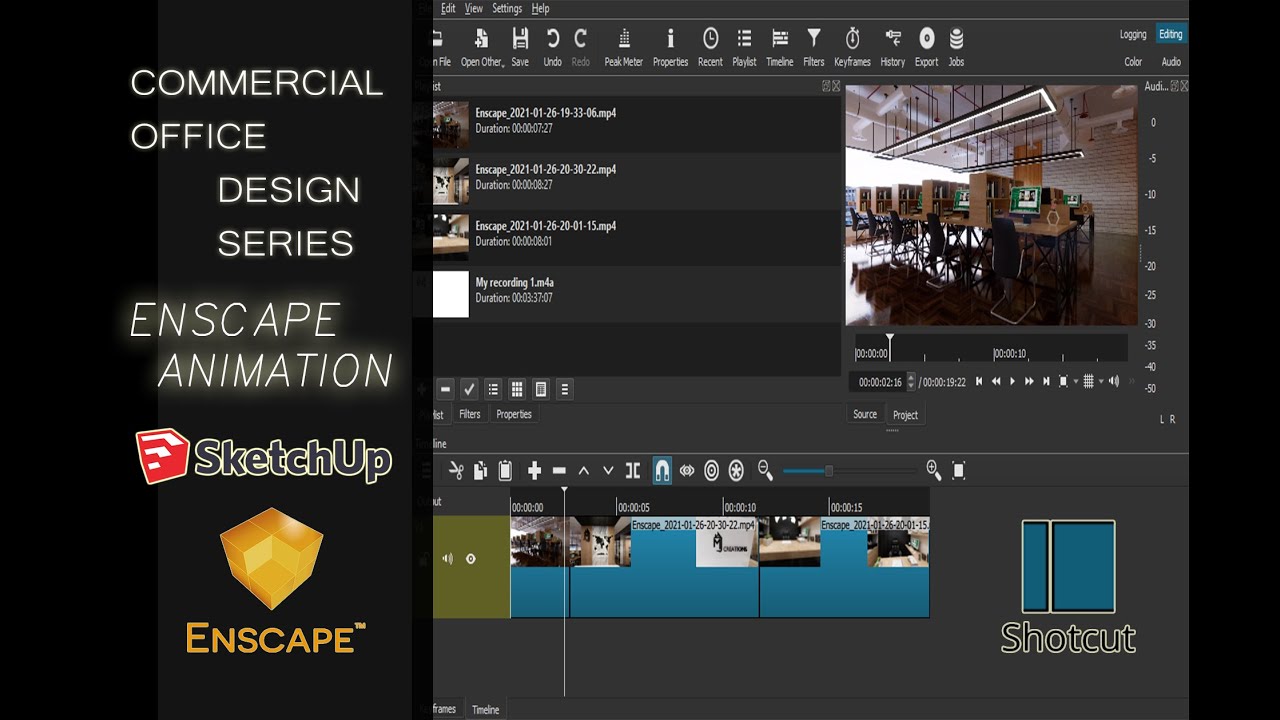Toggle timeline snapping magnet
The height and width of the screenshot is (720, 1280).
coord(662,470)
